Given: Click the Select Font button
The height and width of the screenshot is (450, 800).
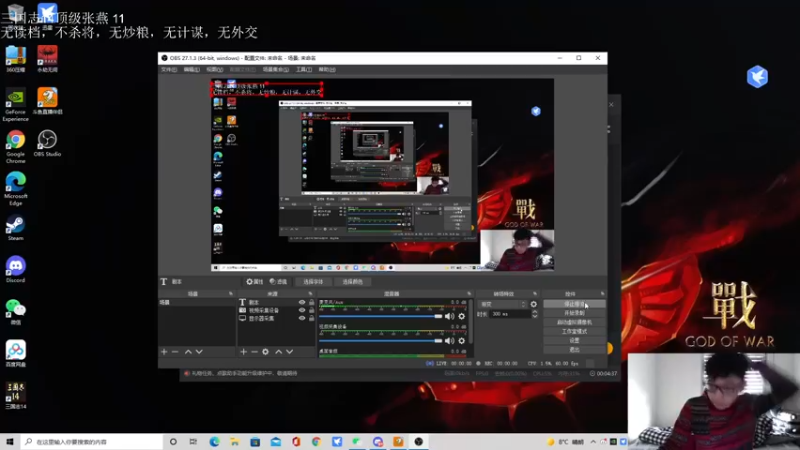Looking at the screenshot, I should pyautogui.click(x=313, y=282).
